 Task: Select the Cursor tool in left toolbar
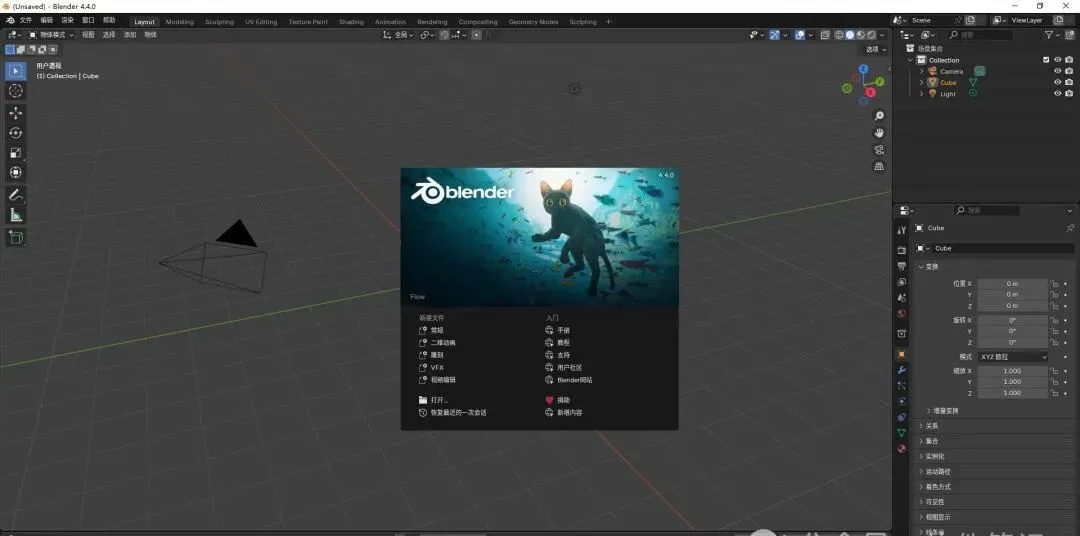click(x=16, y=91)
